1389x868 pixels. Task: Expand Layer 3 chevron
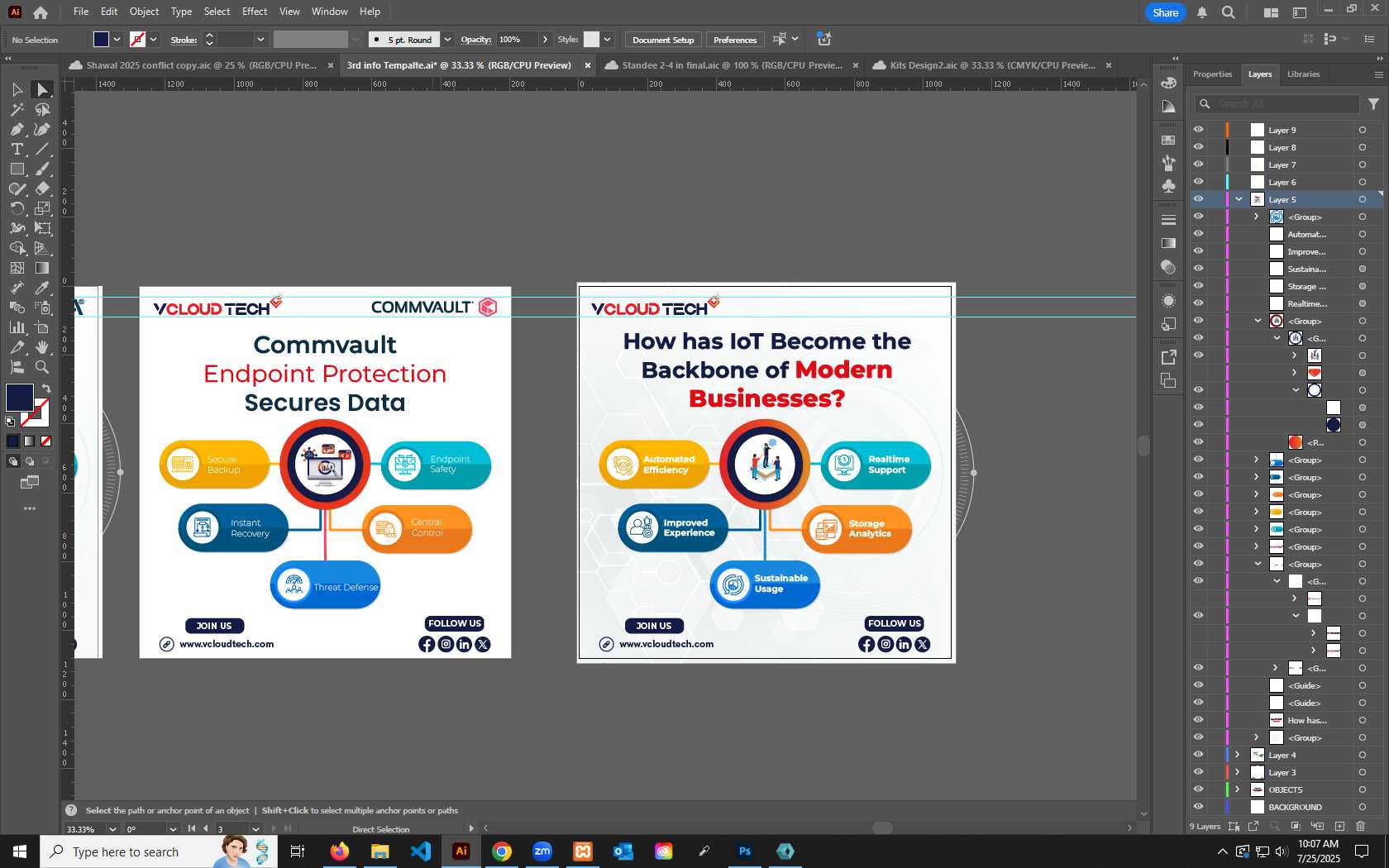(x=1238, y=772)
